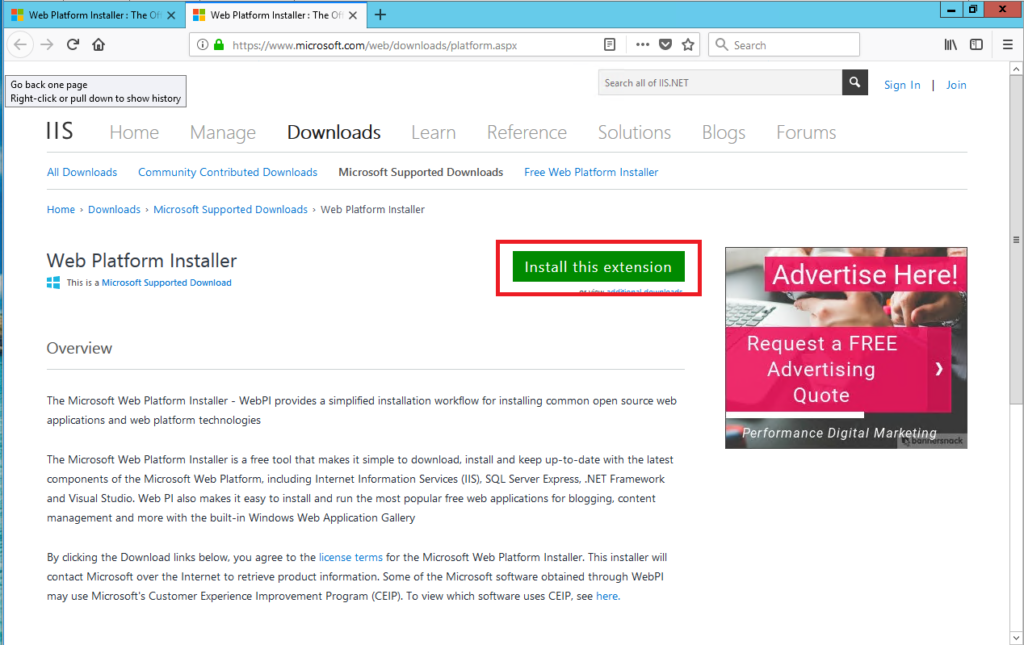Enable Reader View from the address bar
Viewport: 1024px width, 645px height.
pyautogui.click(x=609, y=44)
